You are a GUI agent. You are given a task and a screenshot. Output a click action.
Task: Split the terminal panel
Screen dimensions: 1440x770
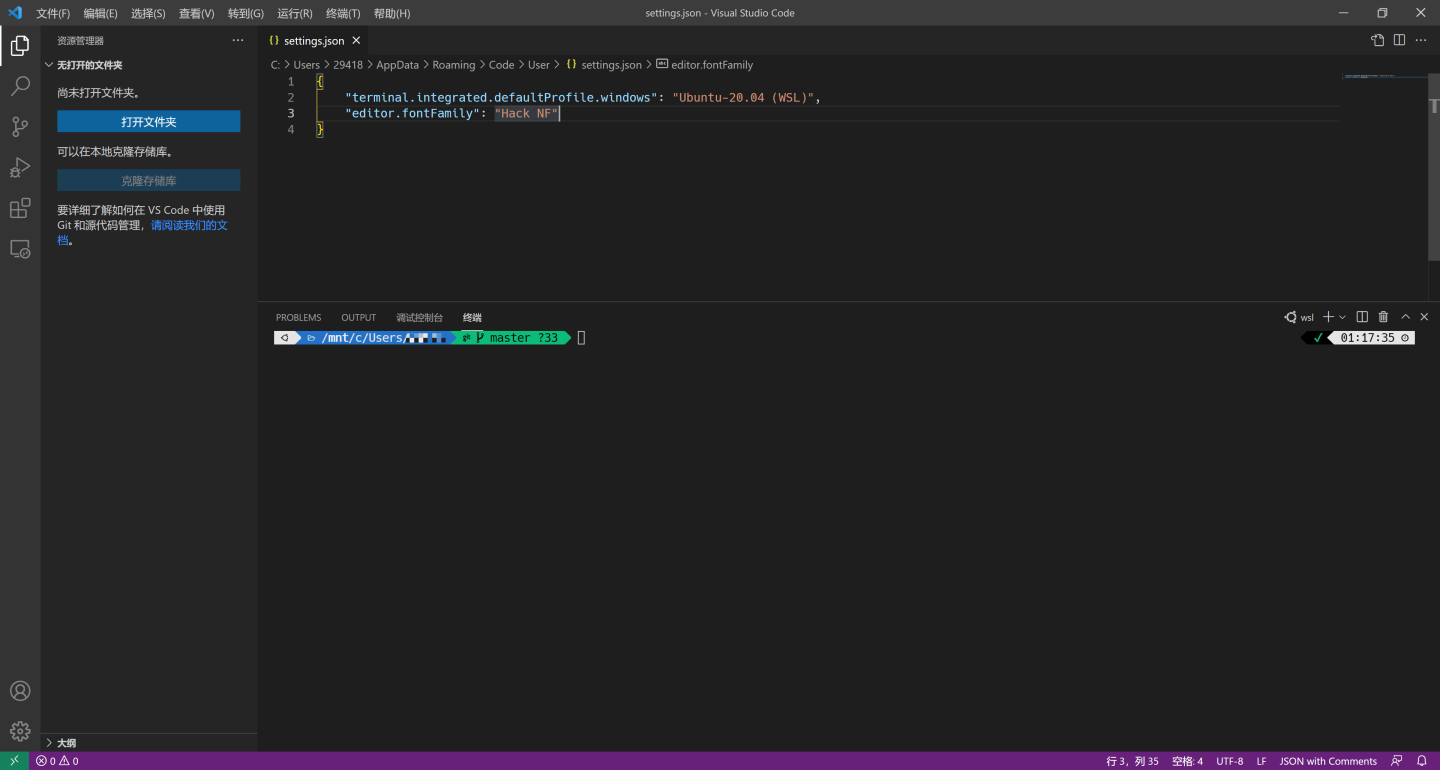click(1361, 316)
